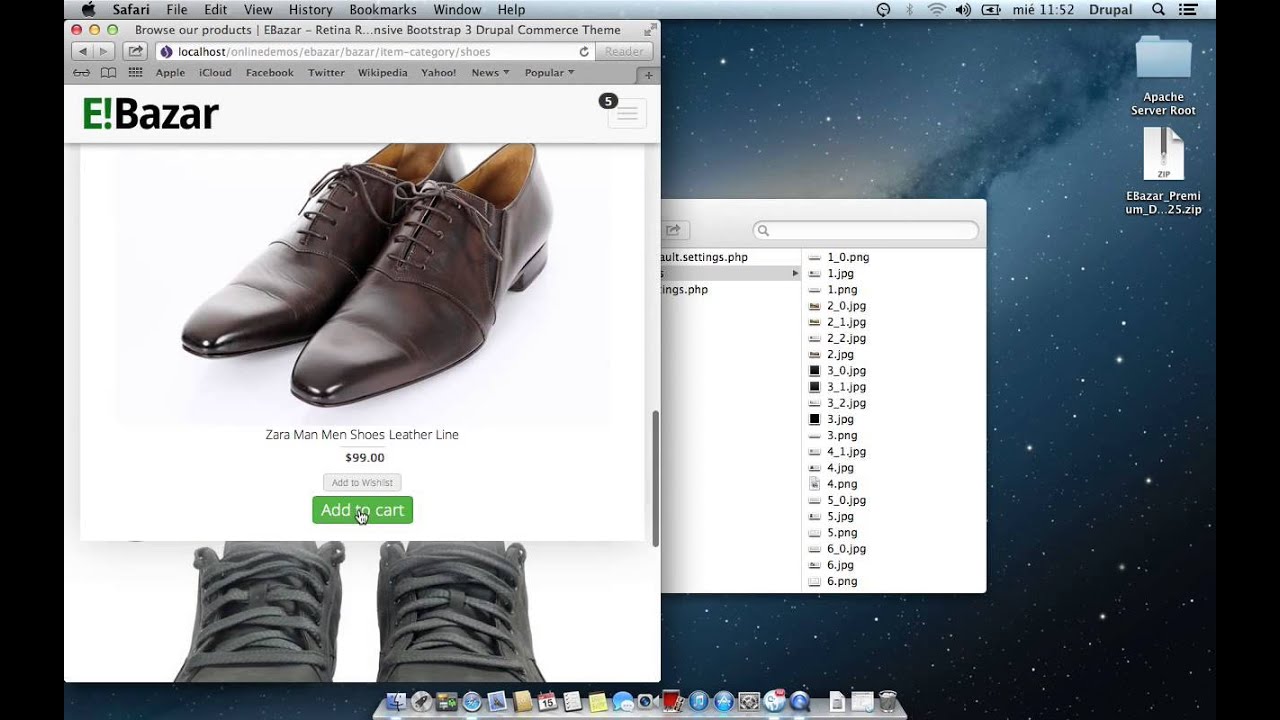Open the cart badge showing 5
This screenshot has width=1280, height=720.
pos(607,101)
